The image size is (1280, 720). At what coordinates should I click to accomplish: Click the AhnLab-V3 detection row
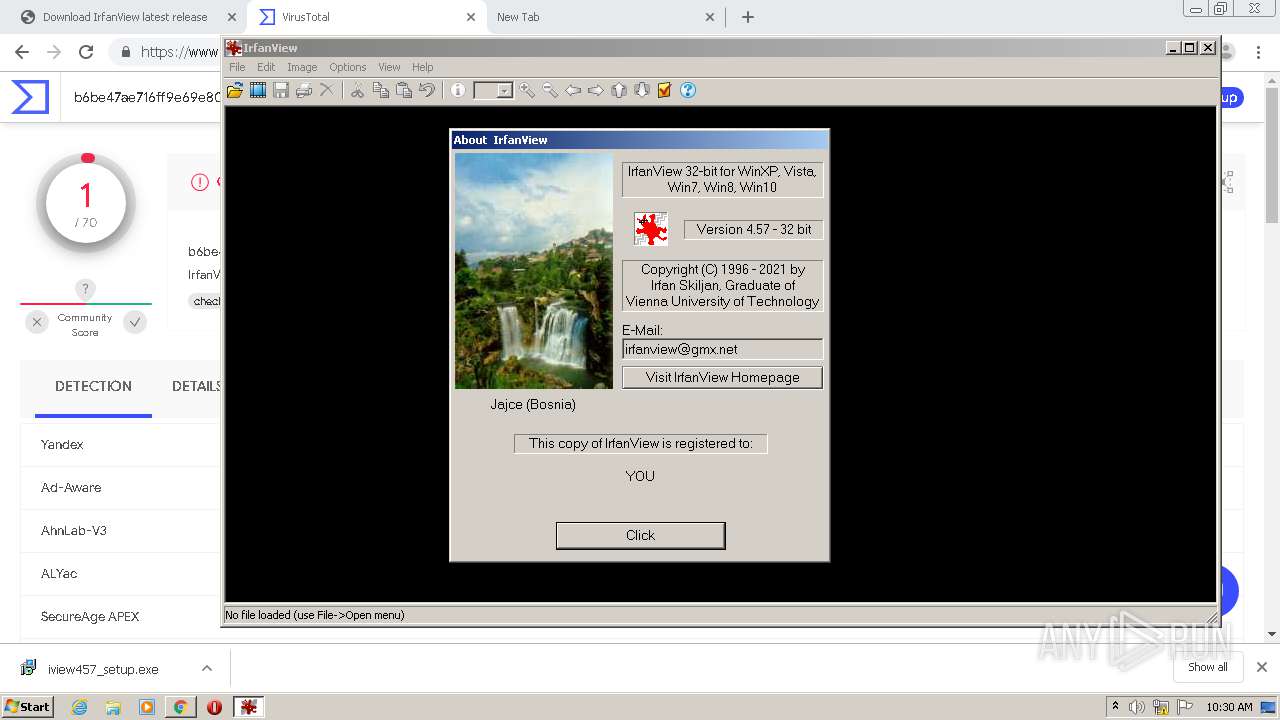point(120,530)
